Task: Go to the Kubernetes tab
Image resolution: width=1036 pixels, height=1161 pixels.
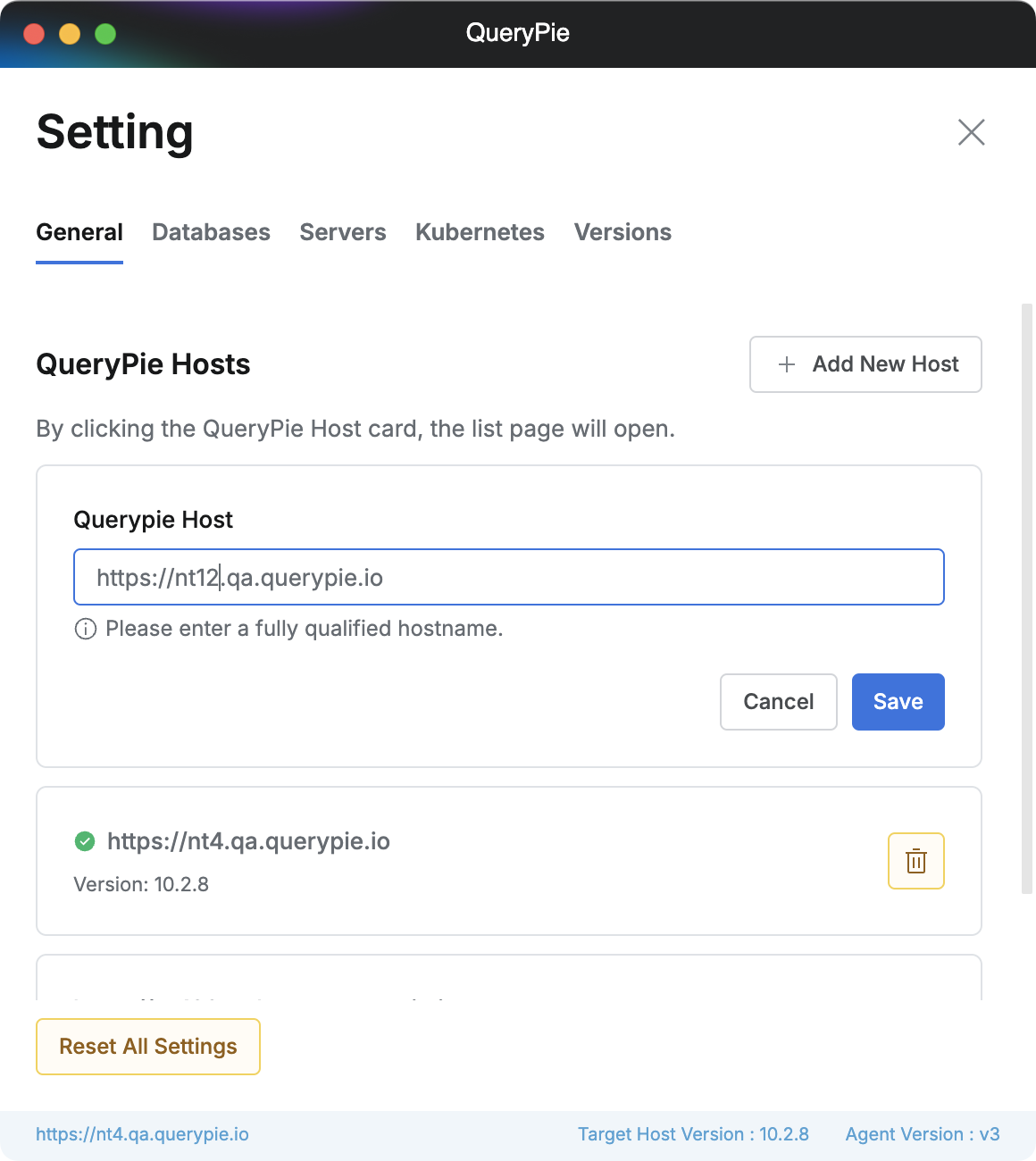Action: 480,232
